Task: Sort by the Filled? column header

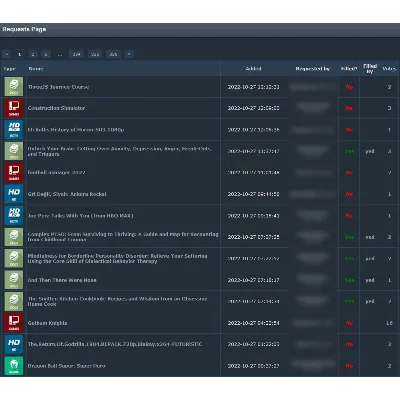Action: pyautogui.click(x=349, y=69)
